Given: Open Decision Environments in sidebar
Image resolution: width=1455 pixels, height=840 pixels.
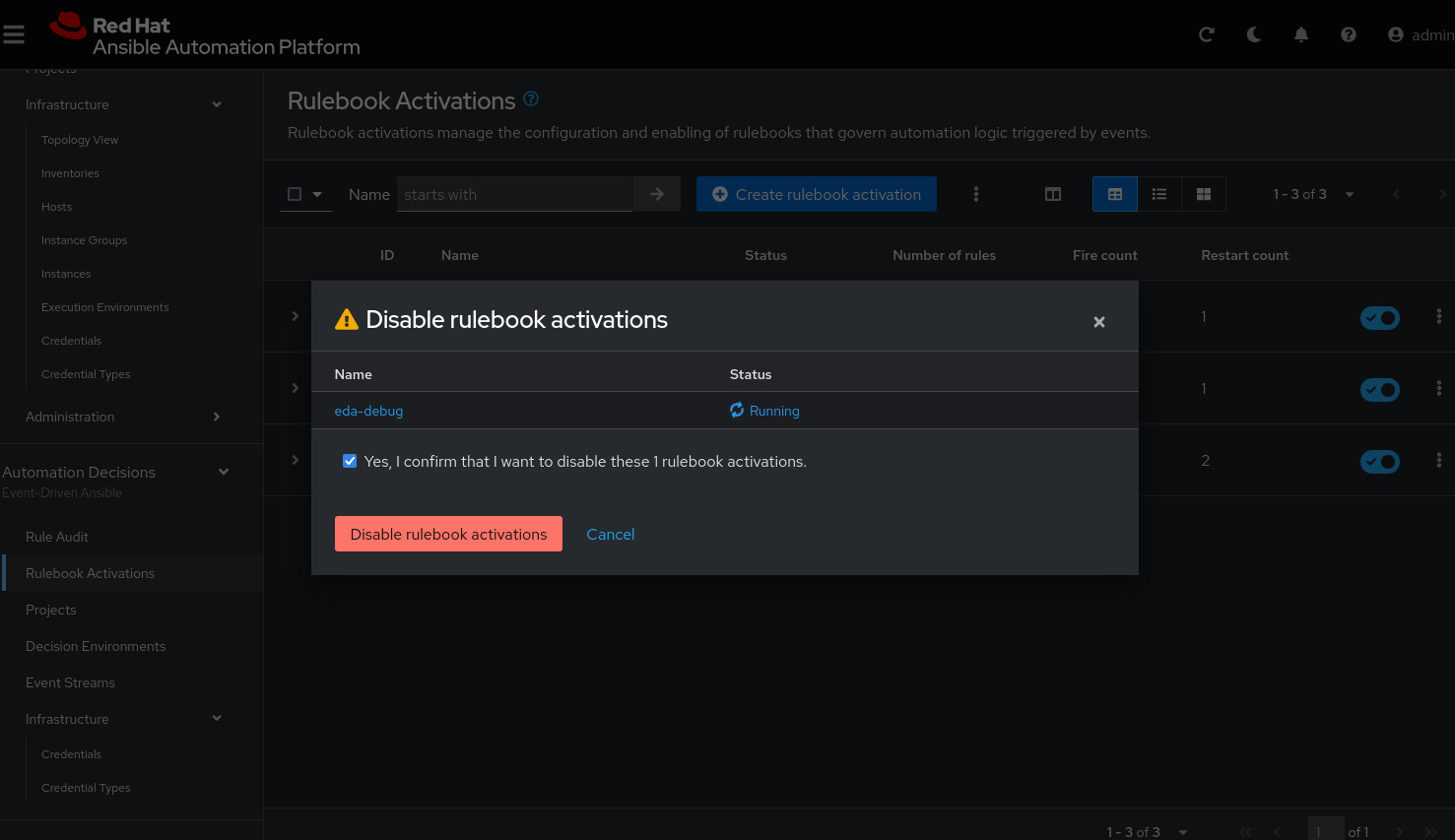Looking at the screenshot, I should [96, 646].
